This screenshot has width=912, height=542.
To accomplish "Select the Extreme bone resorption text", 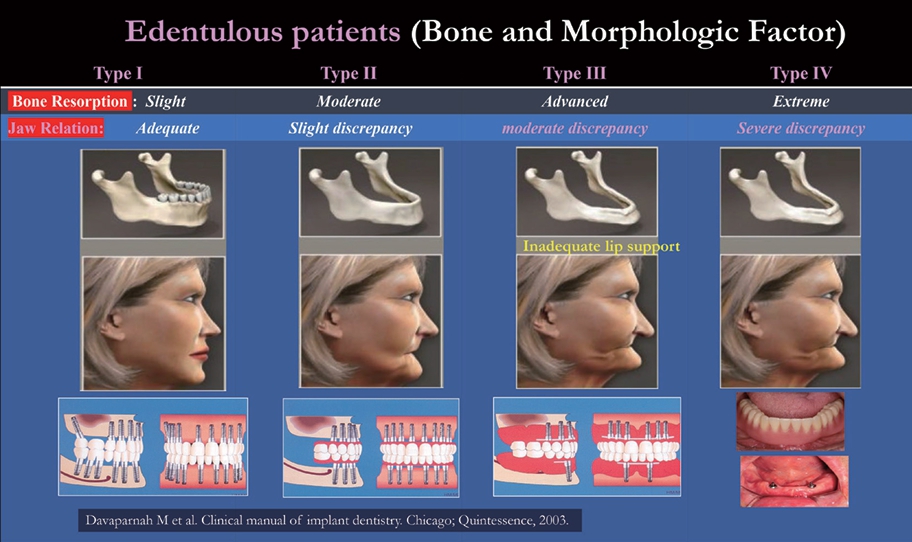I will 800,101.
